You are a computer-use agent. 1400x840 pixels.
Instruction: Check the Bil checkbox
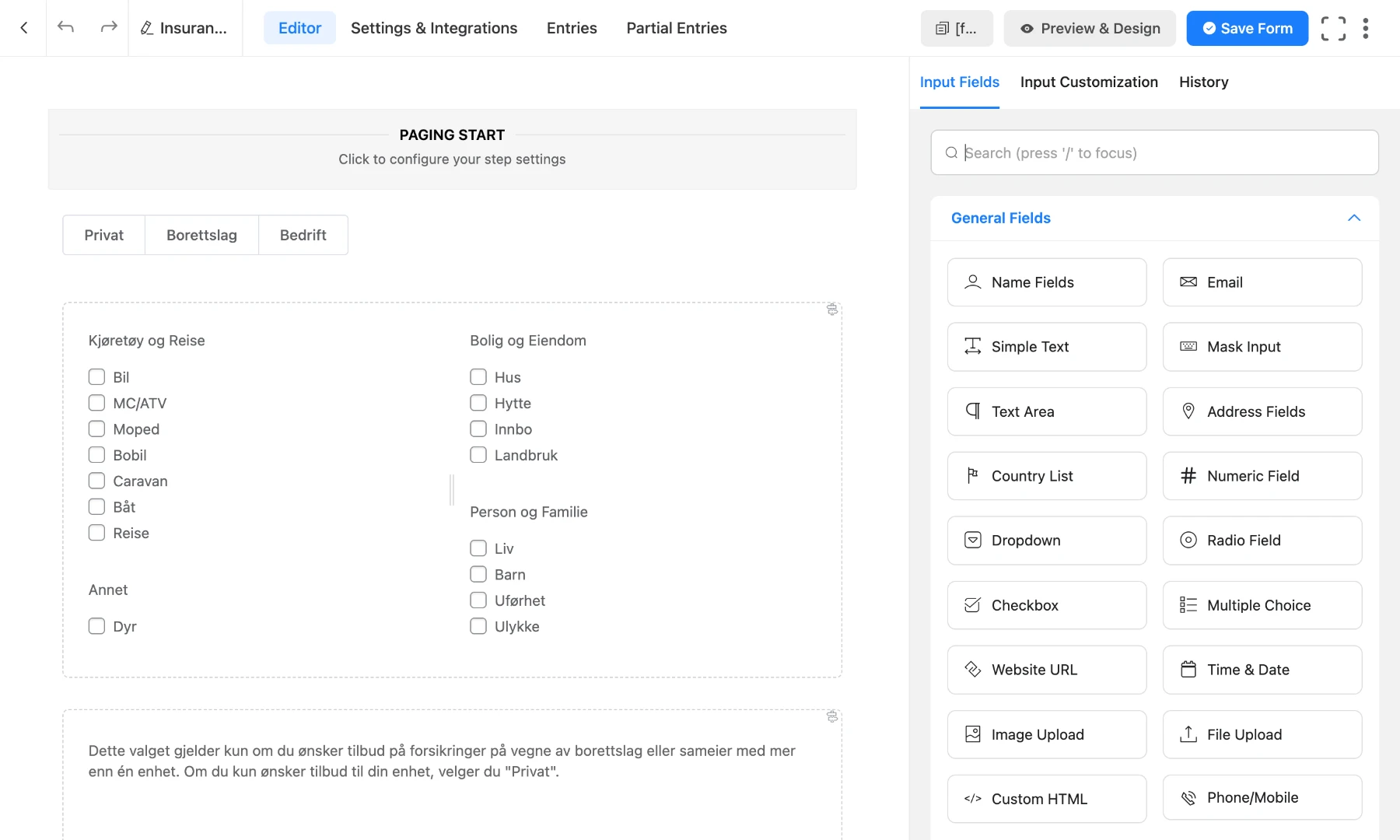click(x=96, y=376)
